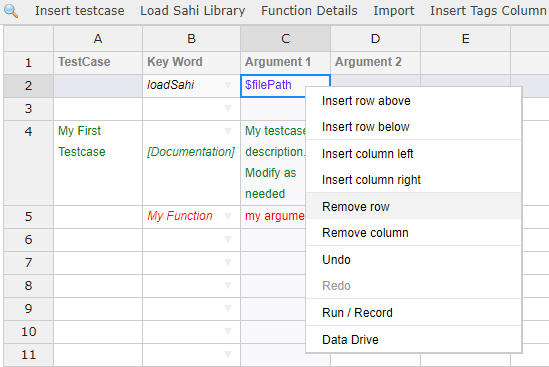Open Function Details
The width and height of the screenshot is (549, 367).
pos(309,11)
